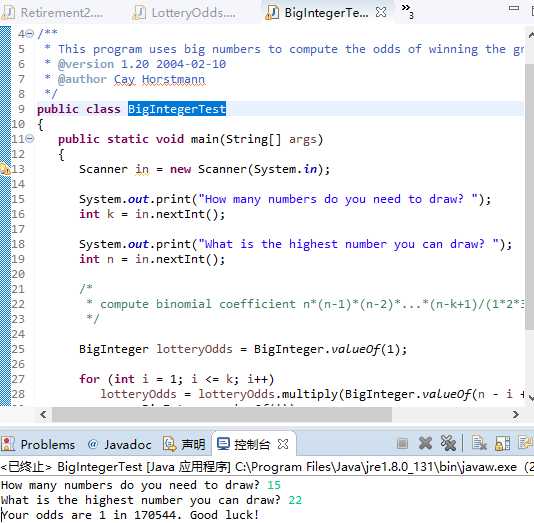This screenshot has height=523, width=534.
Task: Minimize the editor area
Action: (514, 8)
